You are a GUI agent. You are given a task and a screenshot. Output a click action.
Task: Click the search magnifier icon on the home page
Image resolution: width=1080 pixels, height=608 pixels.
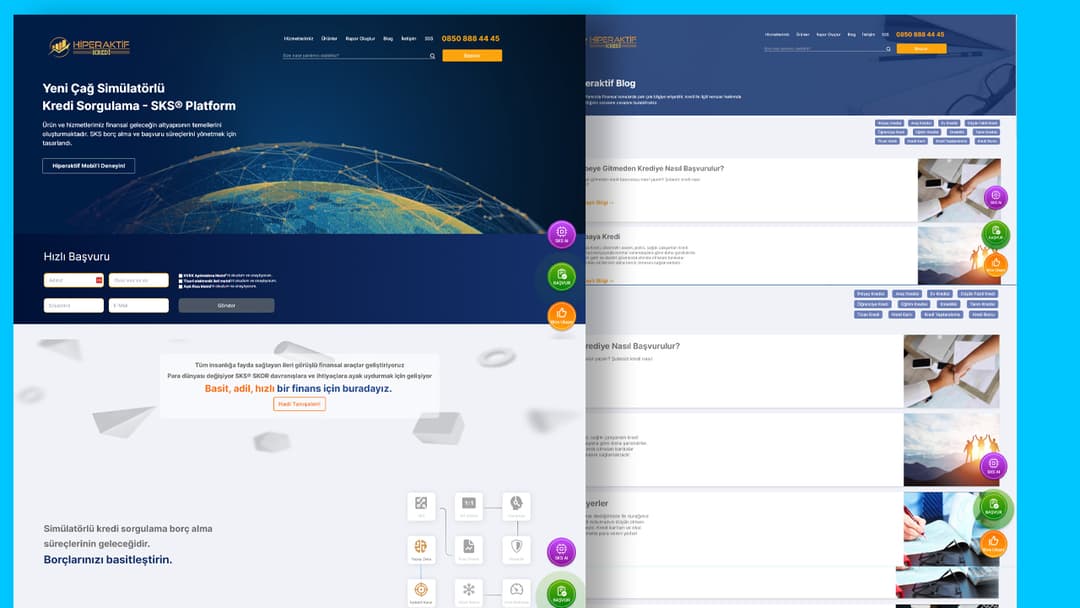coord(433,56)
